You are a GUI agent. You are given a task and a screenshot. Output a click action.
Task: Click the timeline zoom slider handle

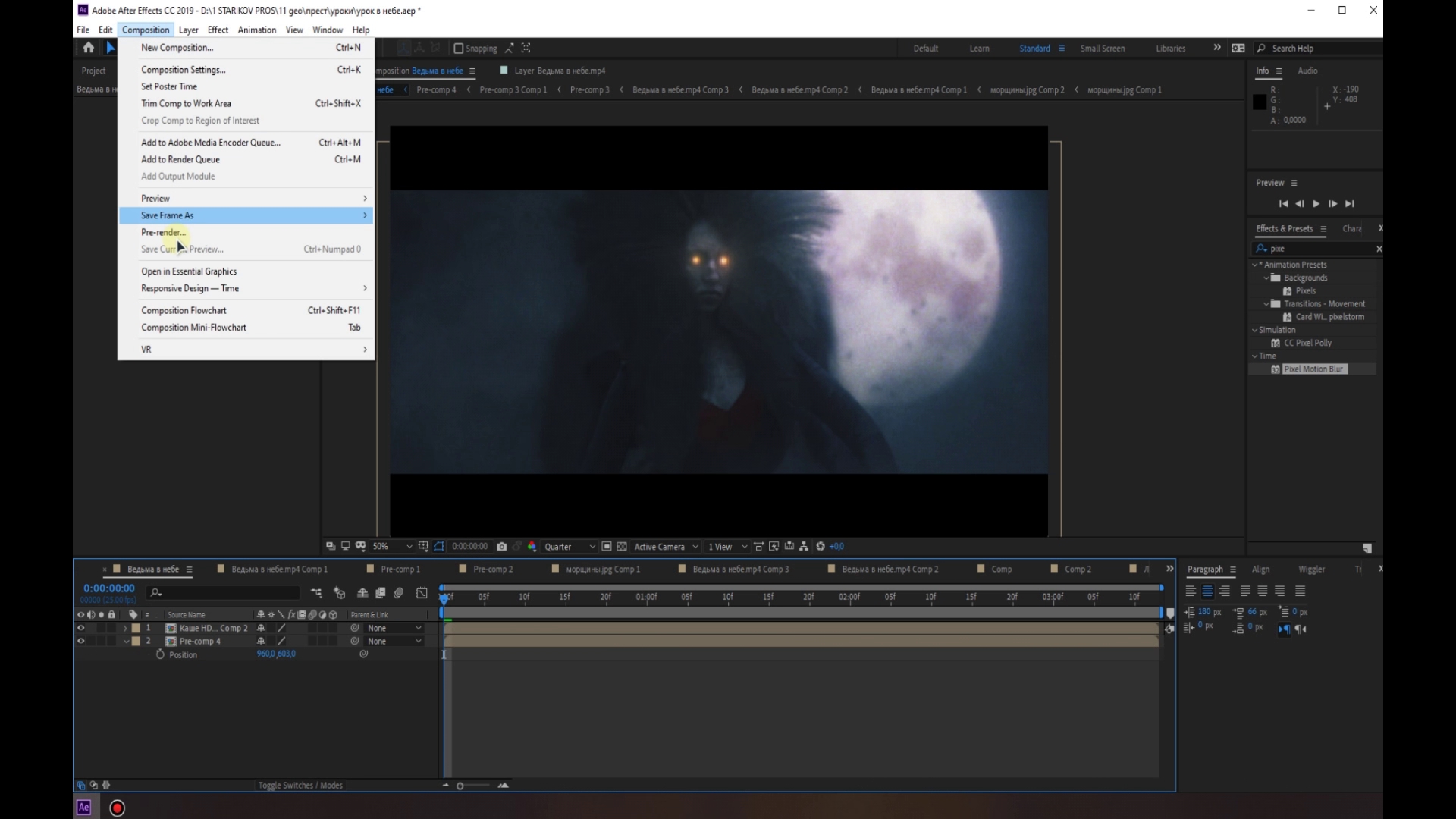460,786
